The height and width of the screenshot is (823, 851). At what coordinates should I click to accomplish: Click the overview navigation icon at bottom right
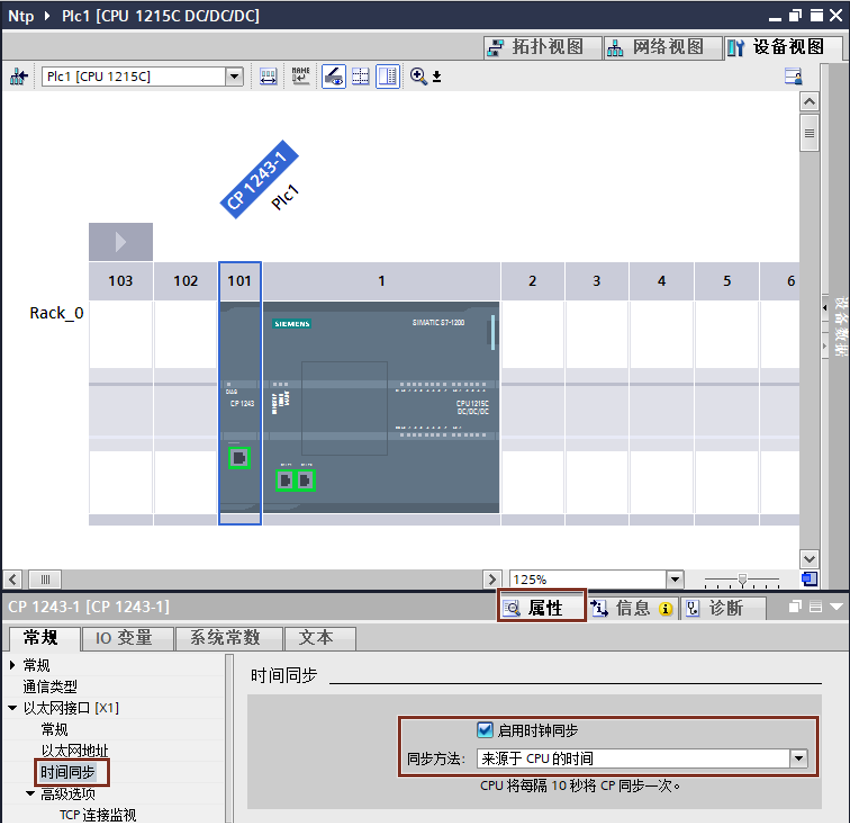tap(809, 579)
